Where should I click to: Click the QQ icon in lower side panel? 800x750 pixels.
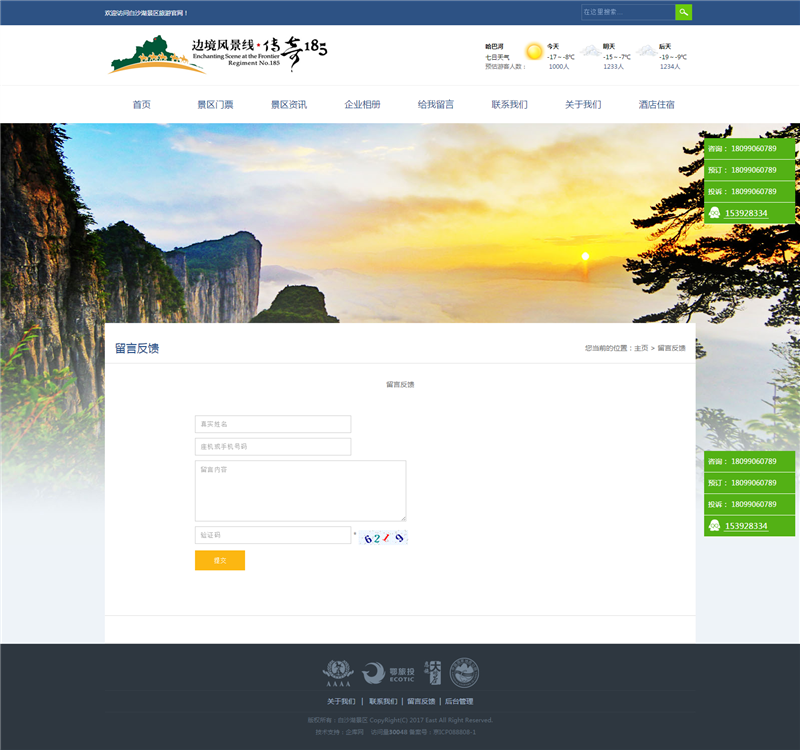click(714, 526)
